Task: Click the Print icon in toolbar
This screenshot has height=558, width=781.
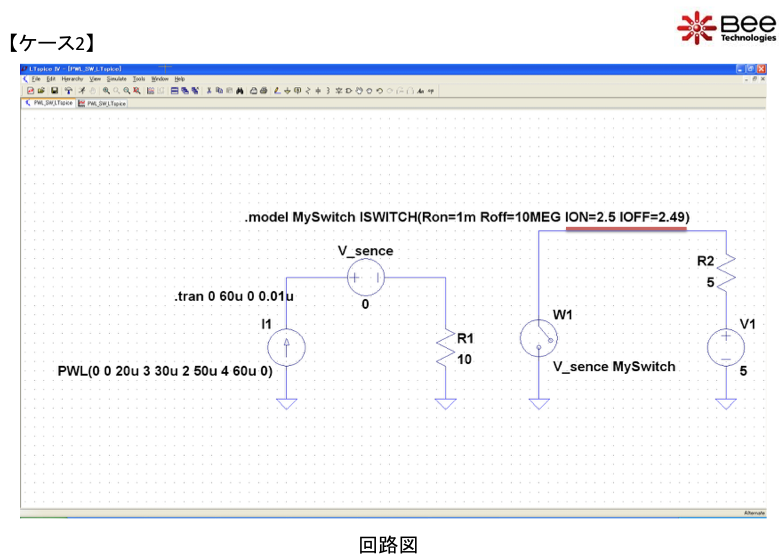Action: (263, 90)
